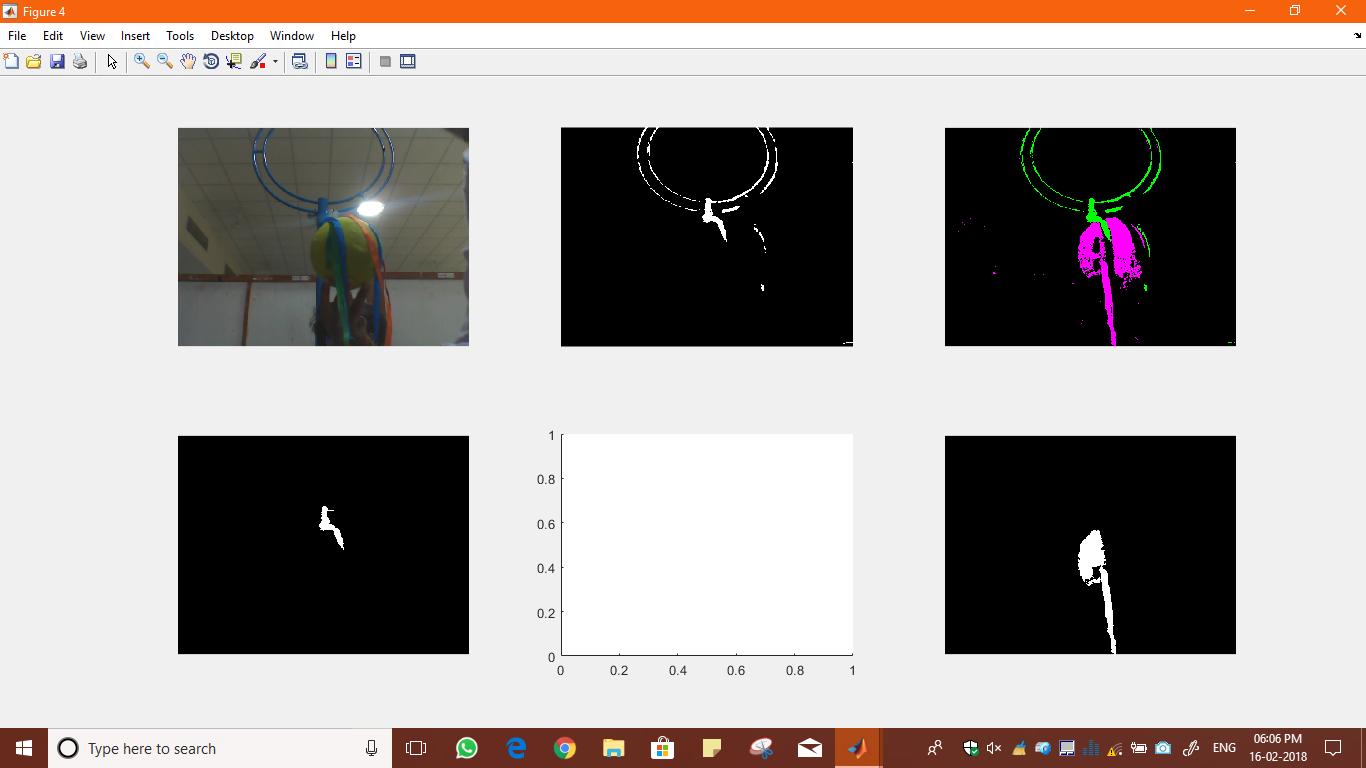Print the figure

80,61
